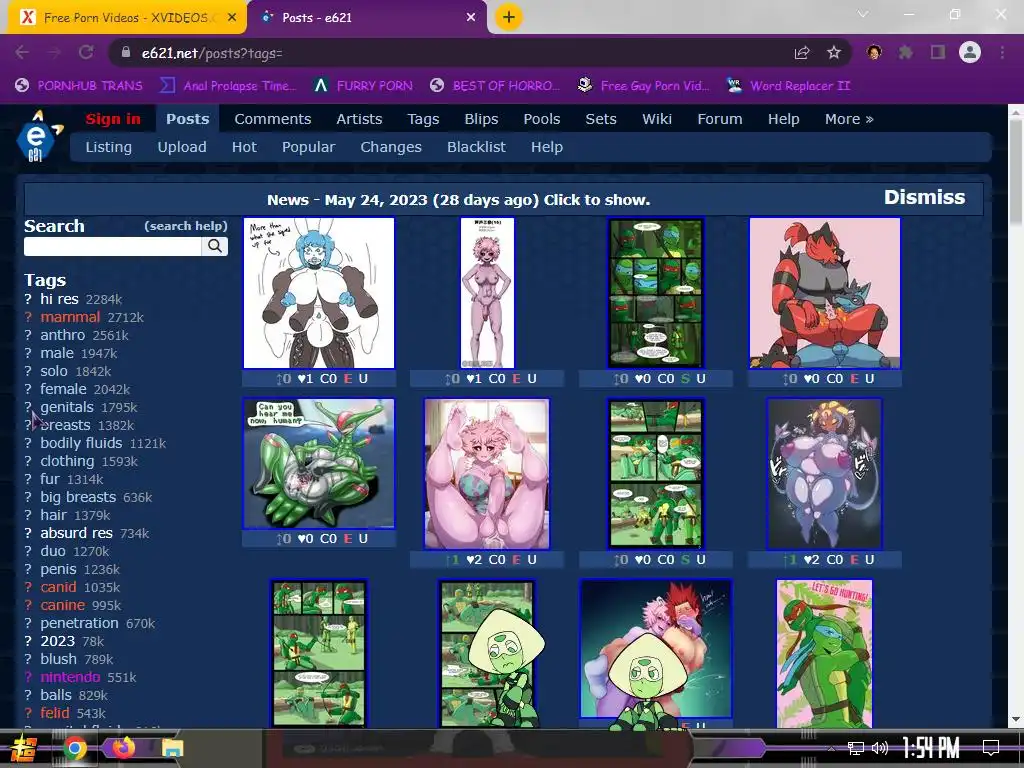Screen dimensions: 1024x768
Task: Open Help in the Posts sub-menu
Action: (547, 147)
